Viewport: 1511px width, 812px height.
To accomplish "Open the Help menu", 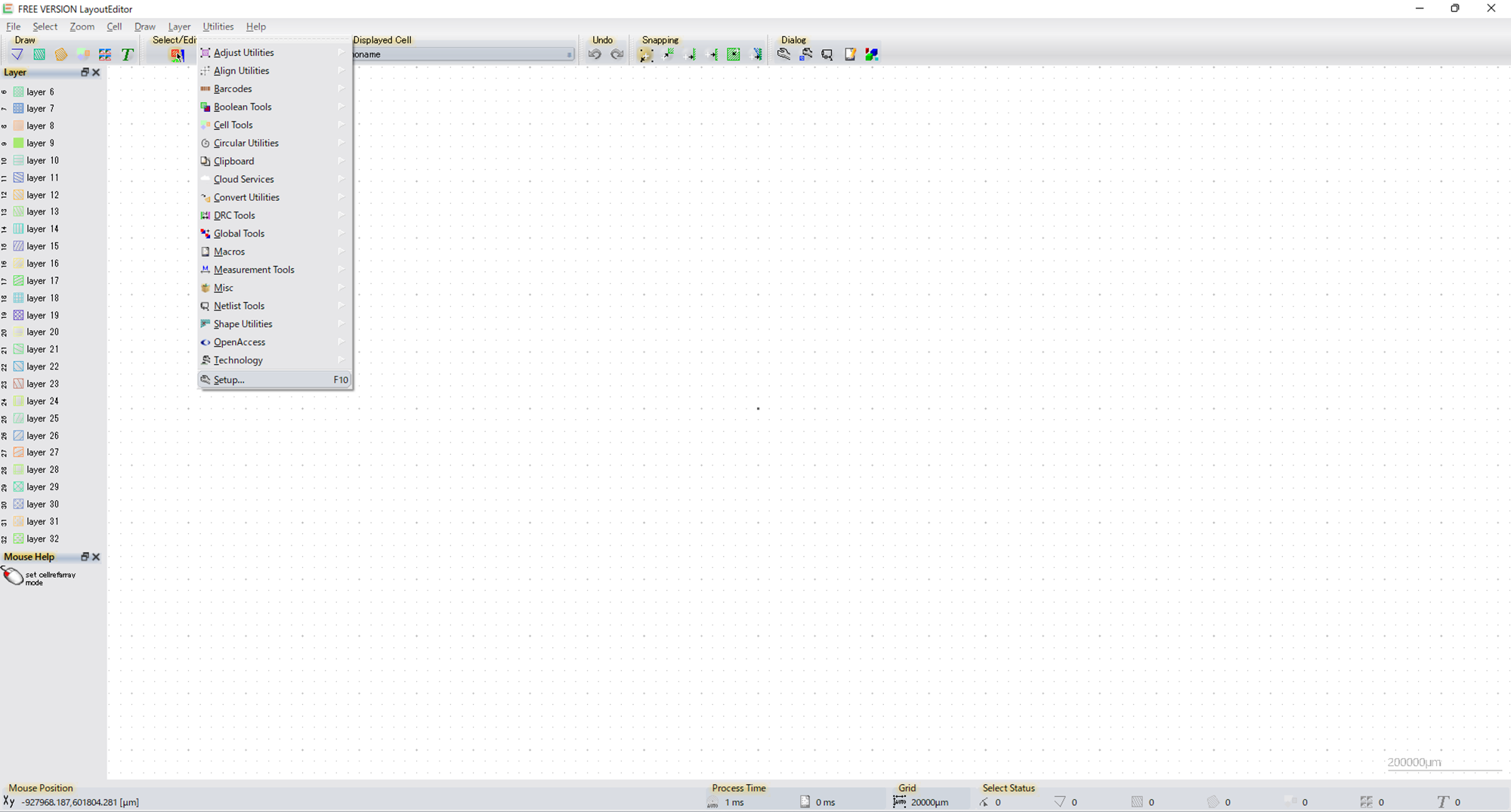I will [256, 26].
